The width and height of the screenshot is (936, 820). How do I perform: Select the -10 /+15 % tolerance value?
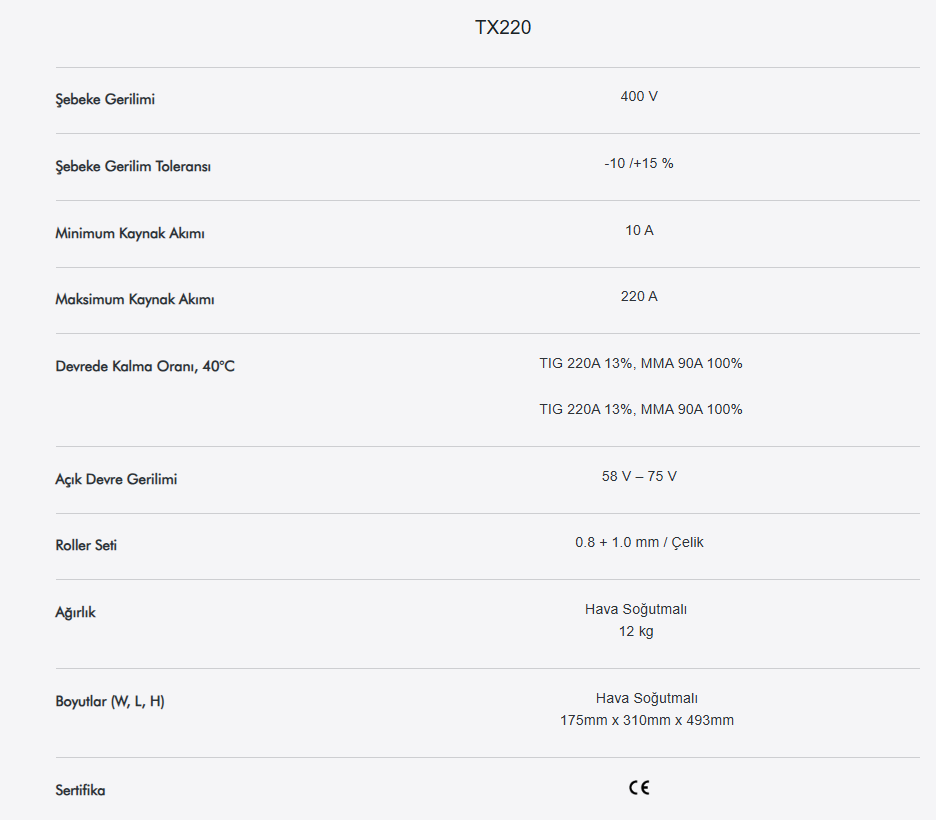coord(639,163)
